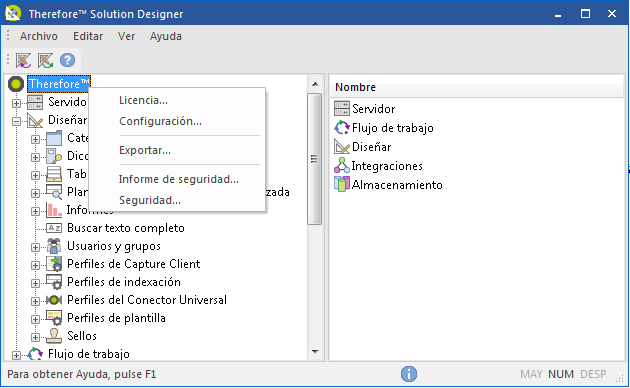Open the blue Help question-mark toolbar icon
This screenshot has height=388, width=630.
(x=68, y=60)
